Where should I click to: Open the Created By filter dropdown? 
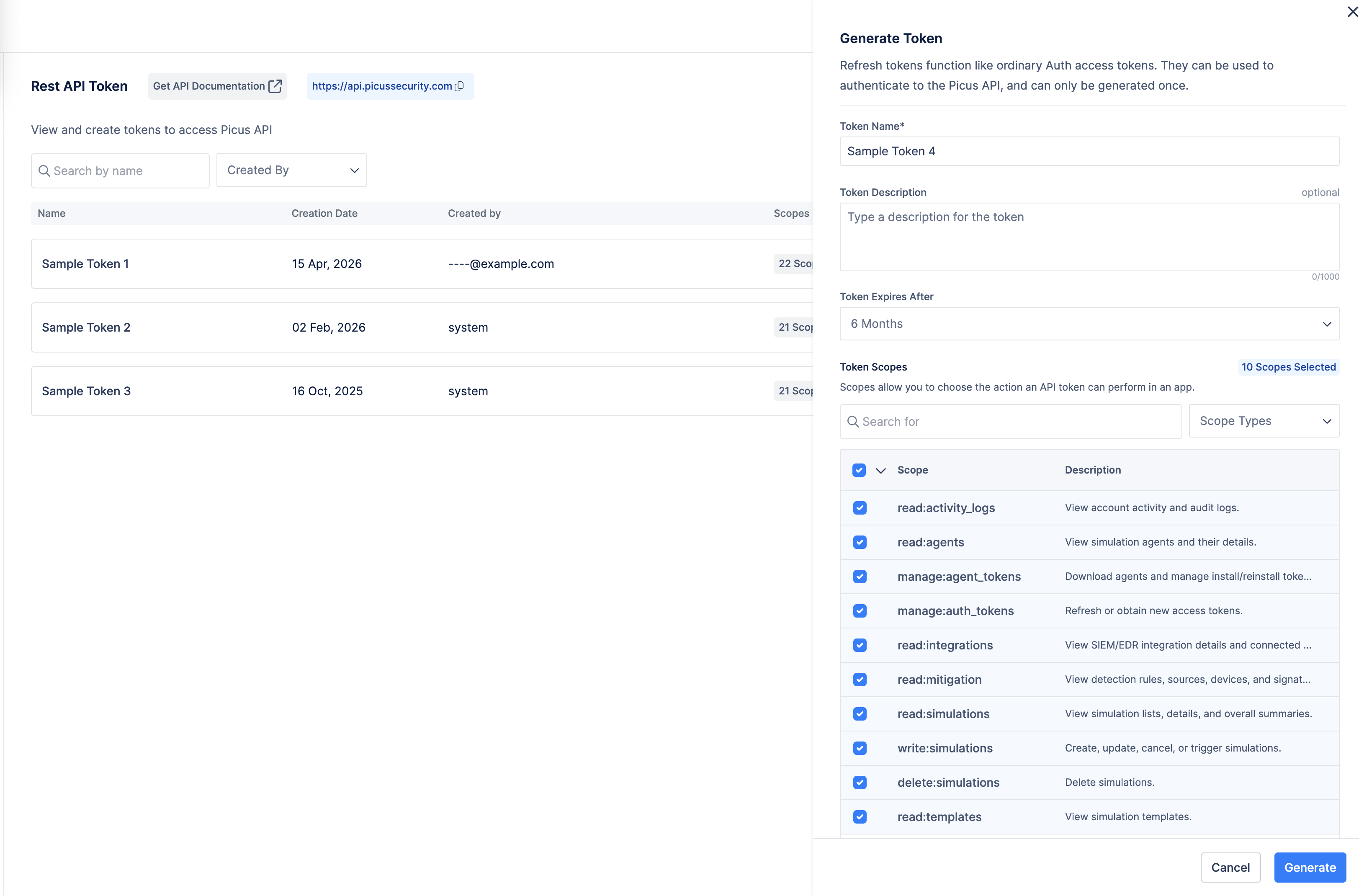tap(291, 170)
